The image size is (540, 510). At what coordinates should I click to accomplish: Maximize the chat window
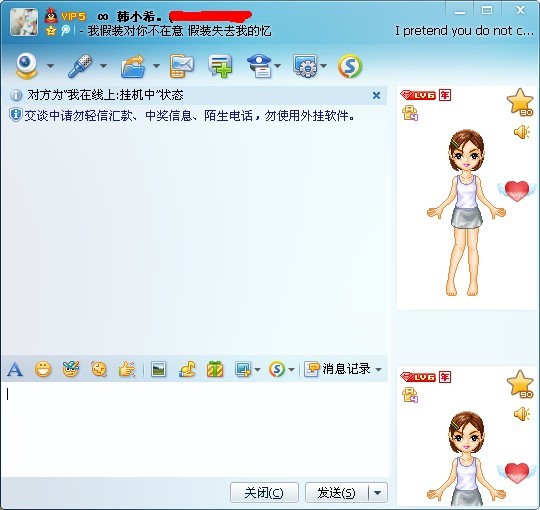tap(487, 10)
